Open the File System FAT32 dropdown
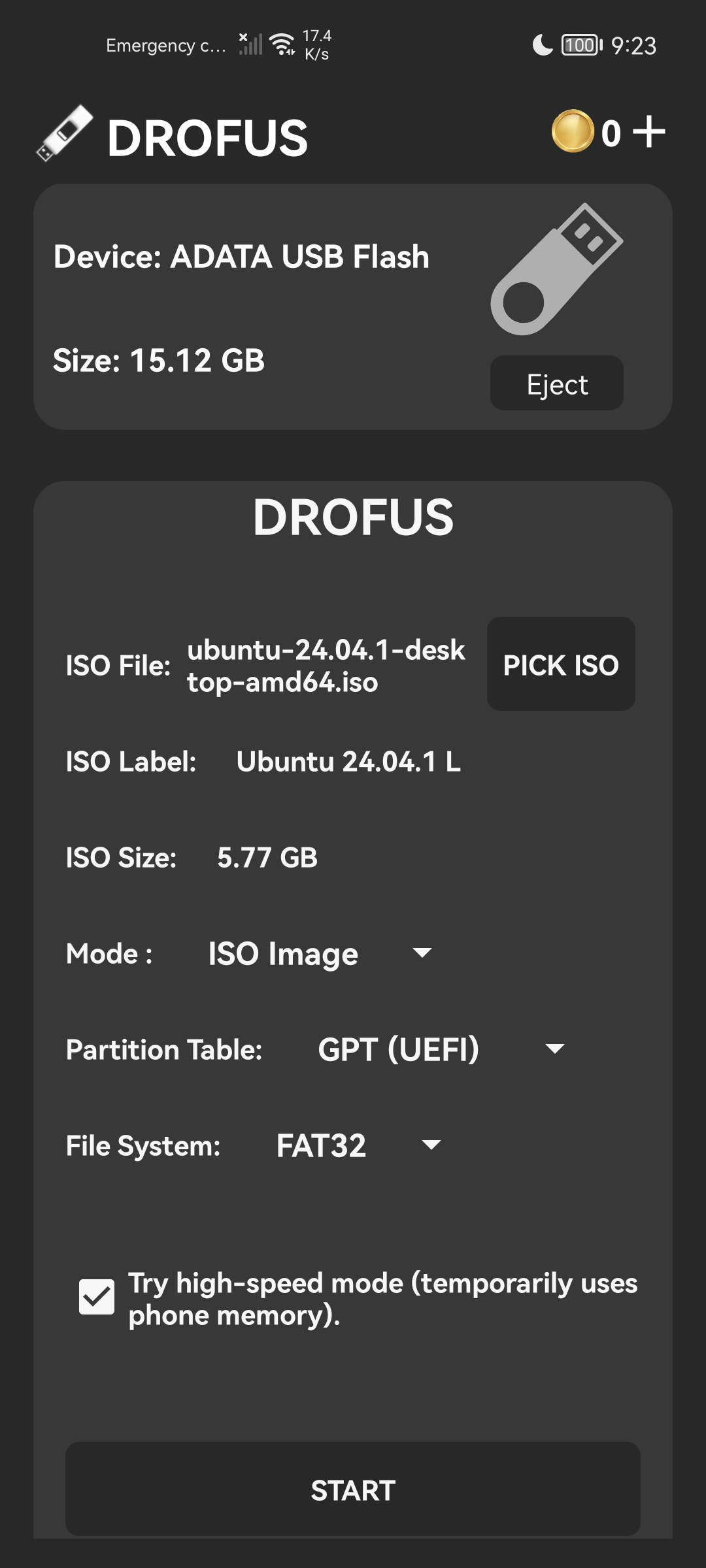 point(358,1145)
